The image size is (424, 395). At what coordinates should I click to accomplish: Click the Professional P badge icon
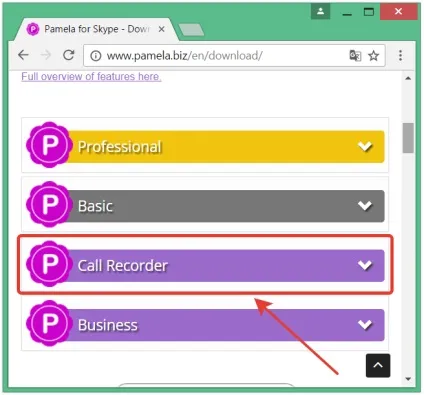(49, 145)
